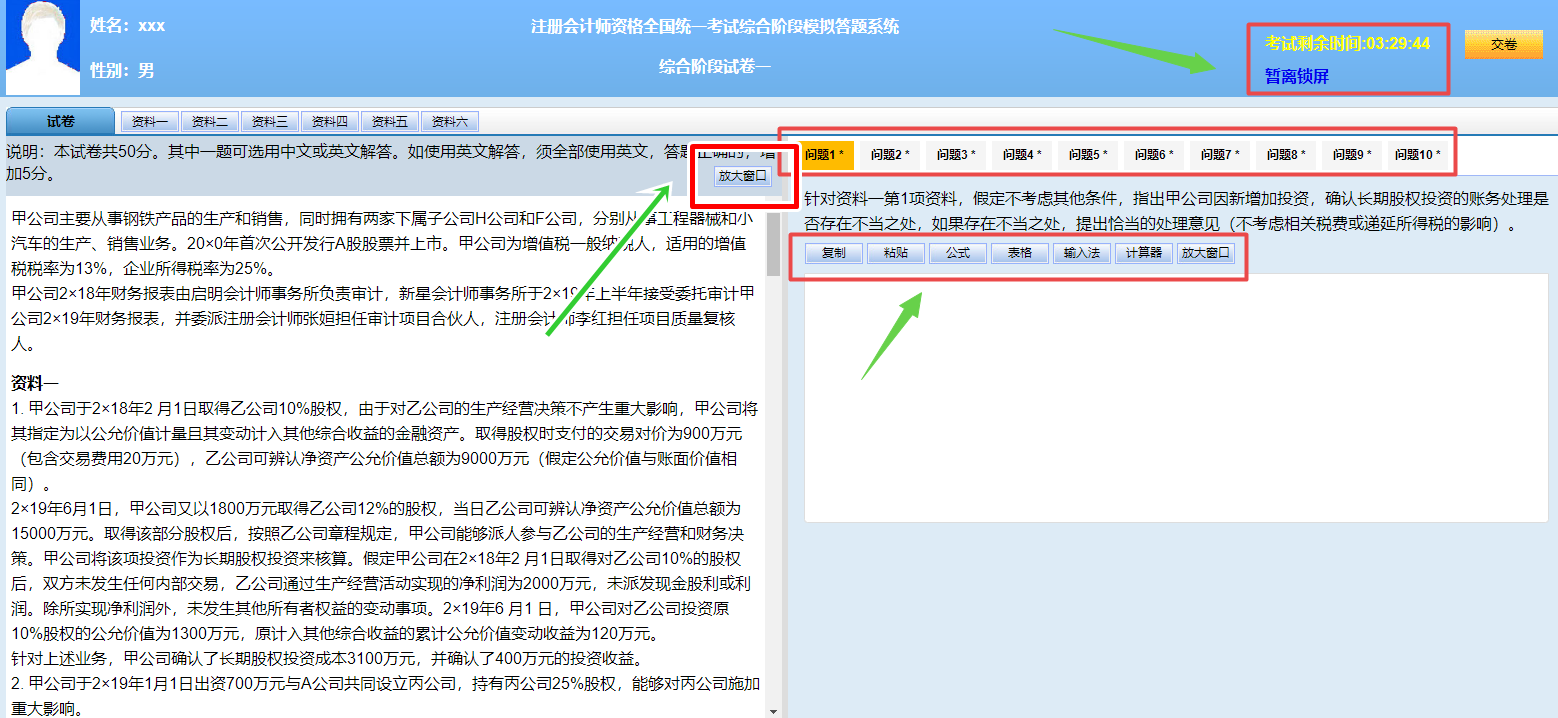The width and height of the screenshot is (1558, 718).
Task: Click 暂离锁屏 to lock the screen
Action: tap(1296, 76)
